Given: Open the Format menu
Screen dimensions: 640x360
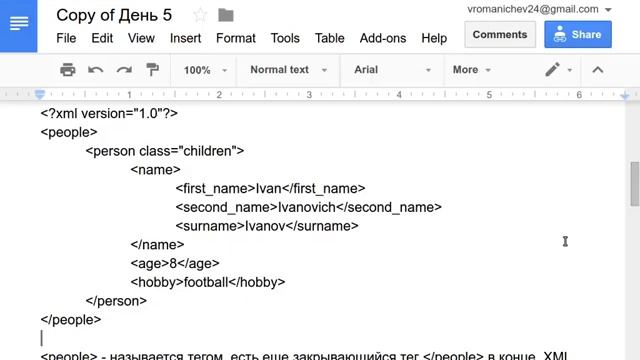Looking at the screenshot, I should pyautogui.click(x=236, y=38).
